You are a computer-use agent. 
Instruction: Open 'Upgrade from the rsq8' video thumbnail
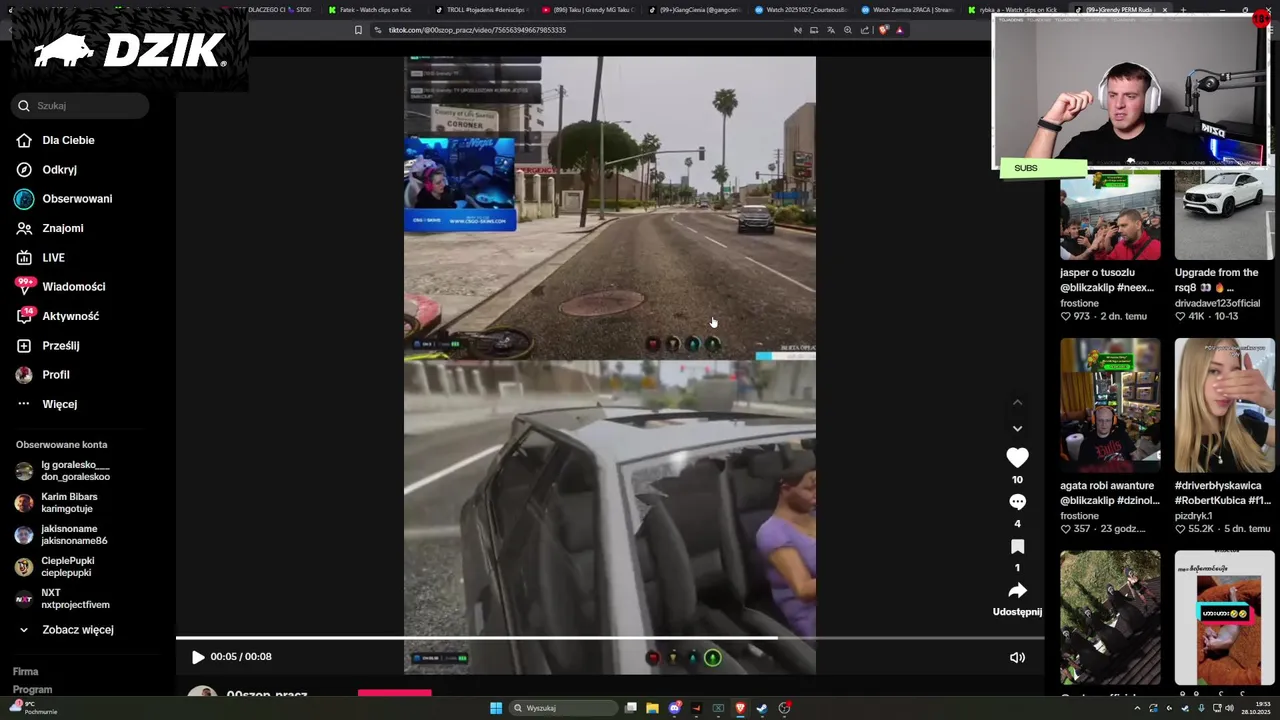pyautogui.click(x=1224, y=215)
